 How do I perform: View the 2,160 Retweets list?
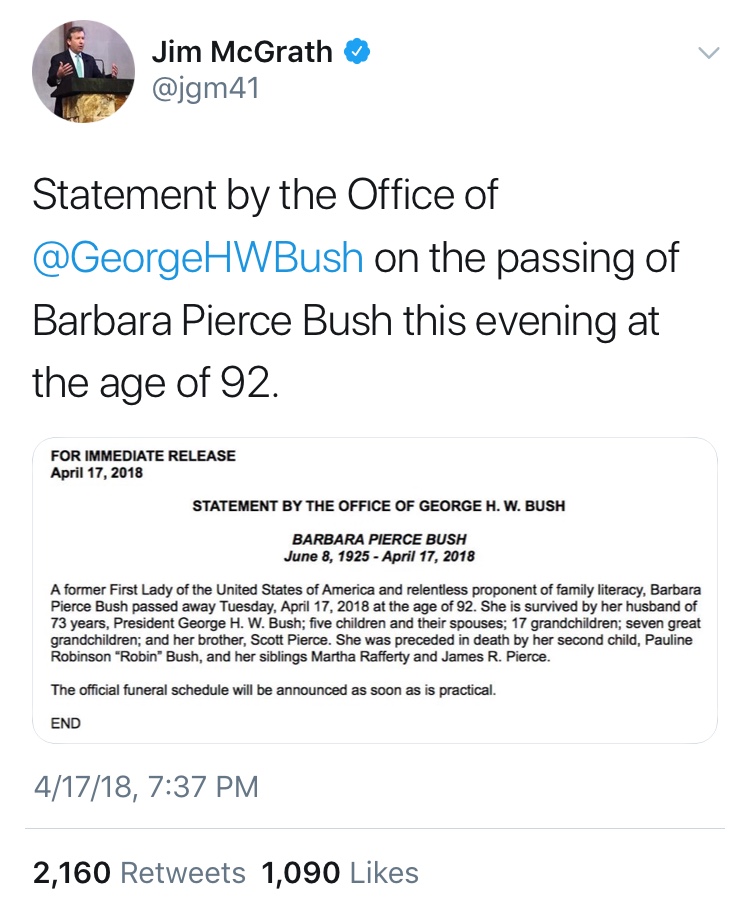click(x=139, y=872)
